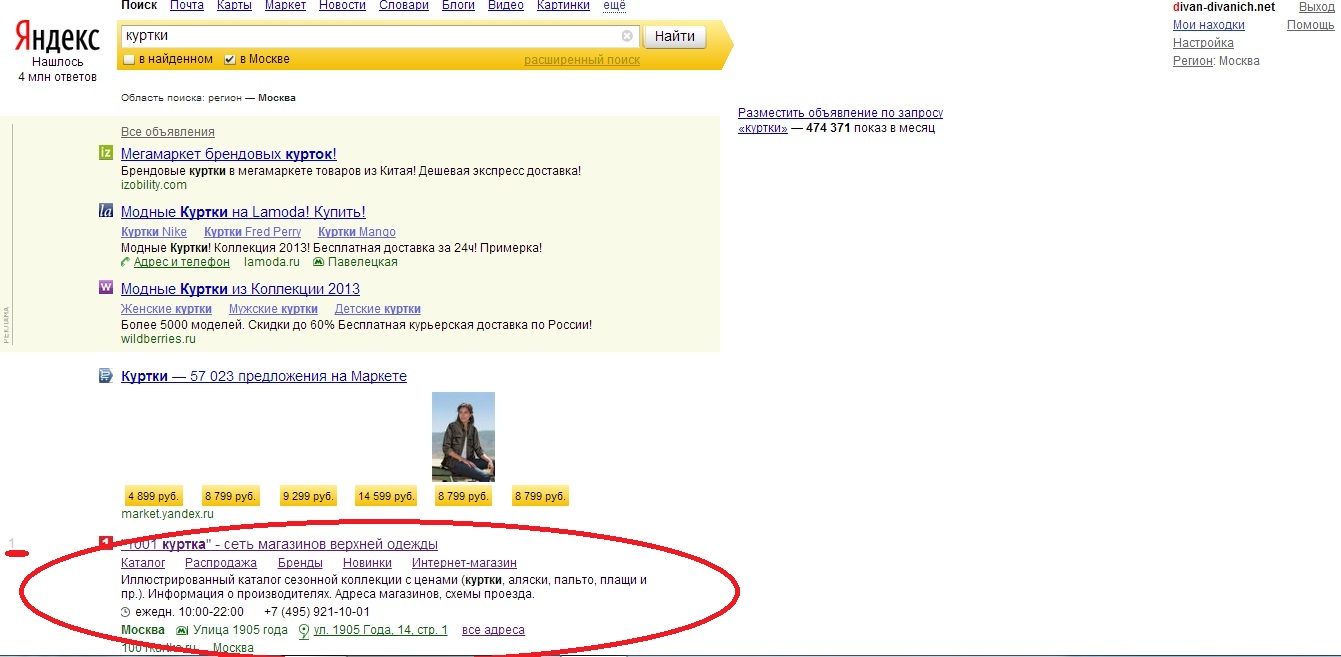The image size is (1341, 657).
Task: Click the metro icon before Павелецкая
Action: [318, 262]
